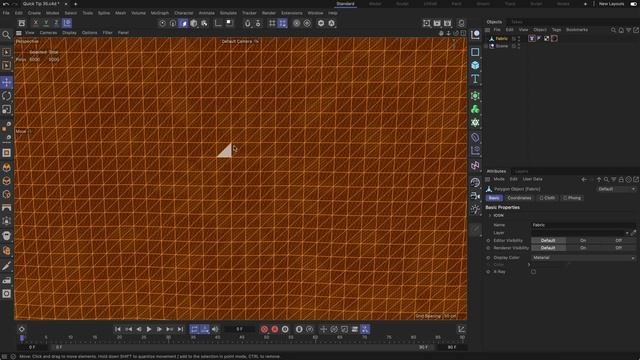The width and height of the screenshot is (640, 360).
Task: Open the viewport Cameras menu
Action: 48,33
